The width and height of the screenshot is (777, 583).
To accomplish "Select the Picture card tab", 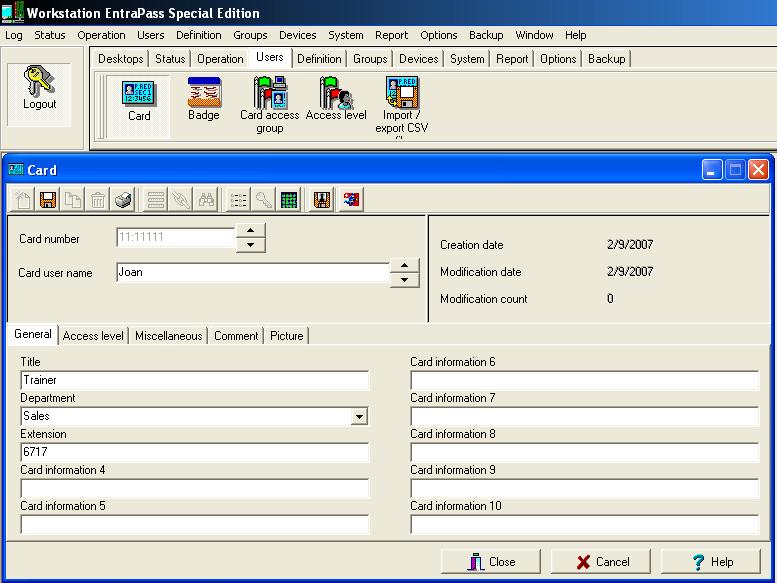I will (286, 336).
